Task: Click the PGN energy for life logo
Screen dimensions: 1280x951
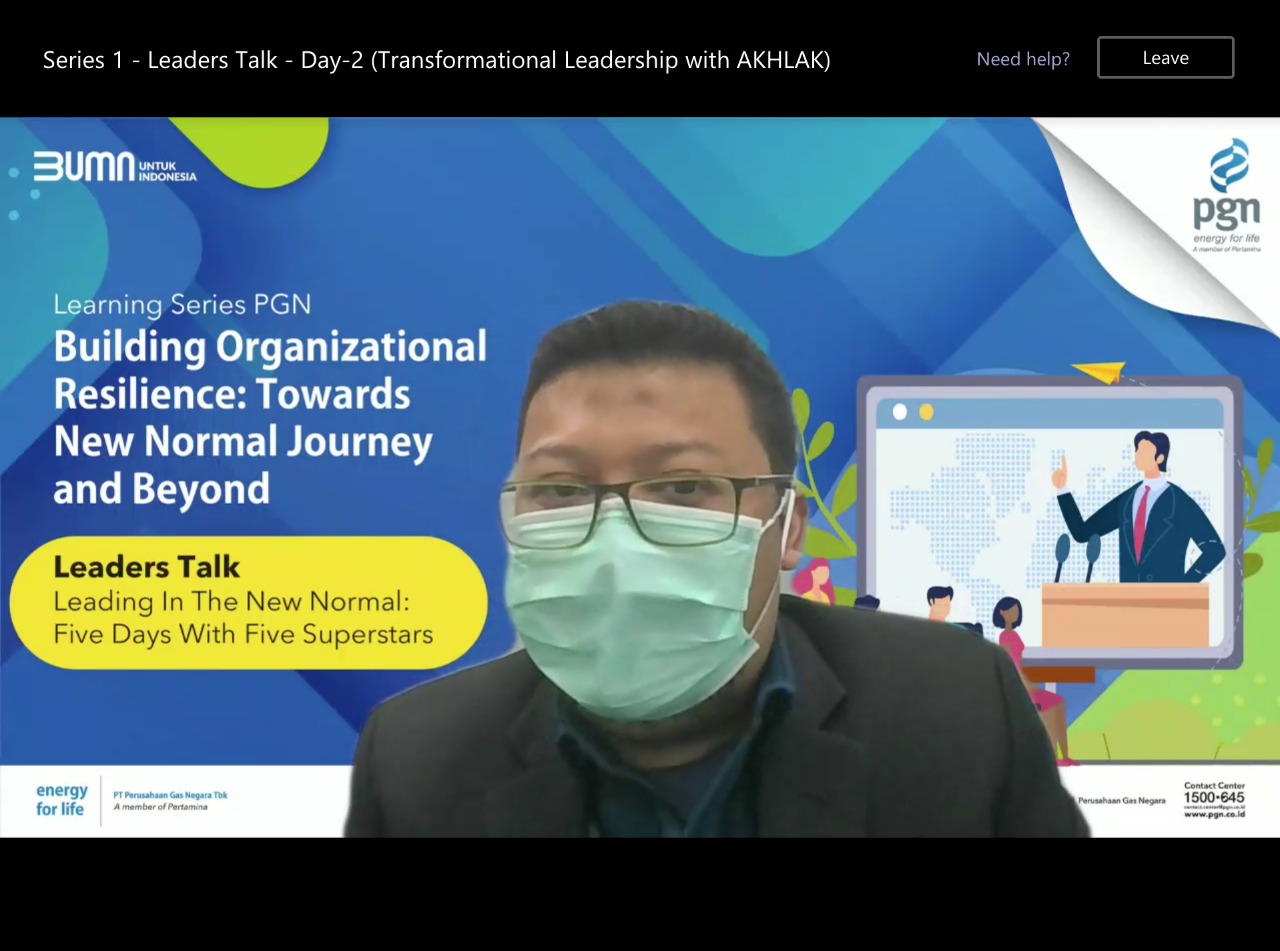Action: [x=1226, y=197]
